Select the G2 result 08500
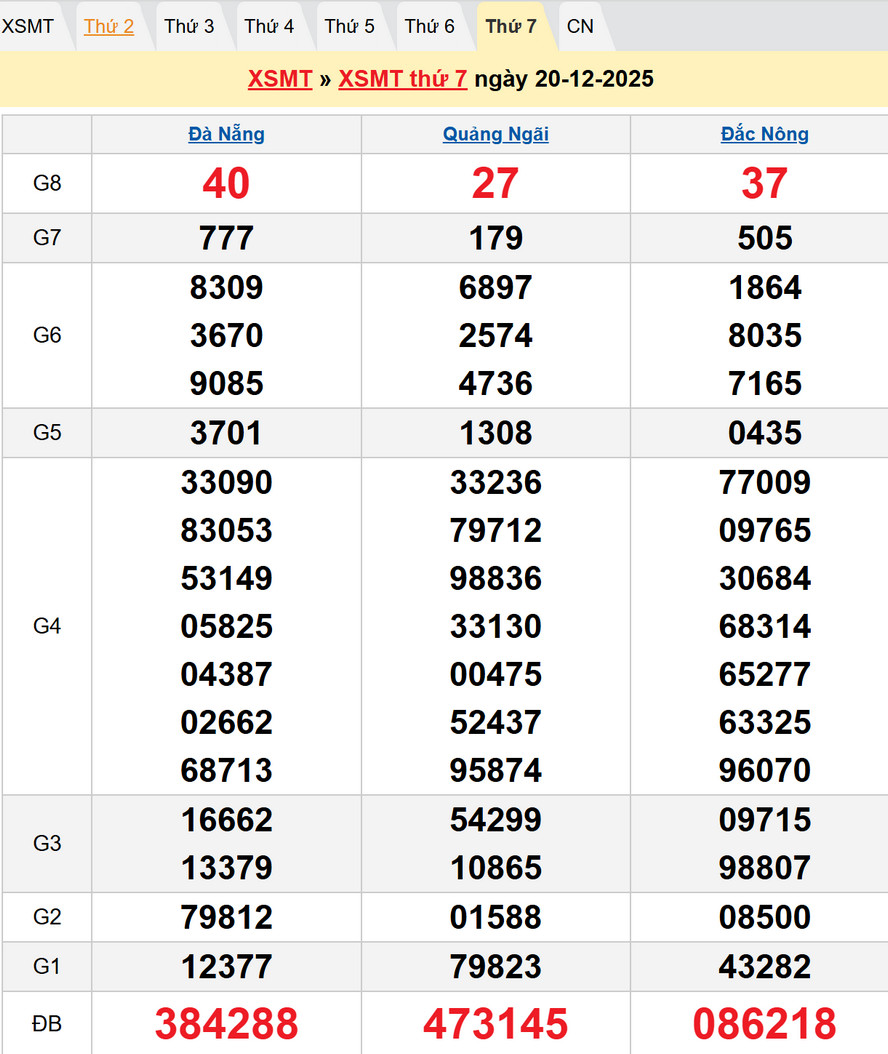 point(765,917)
